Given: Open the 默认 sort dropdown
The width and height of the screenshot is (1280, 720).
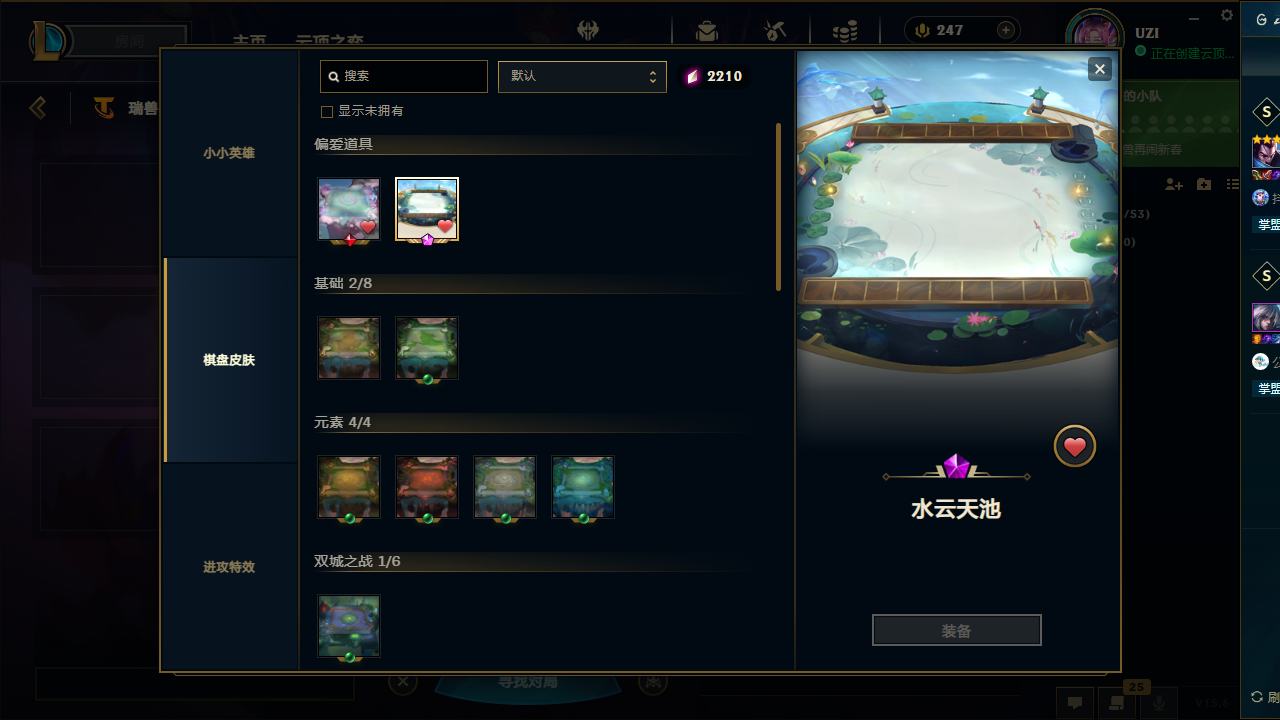Looking at the screenshot, I should [582, 76].
